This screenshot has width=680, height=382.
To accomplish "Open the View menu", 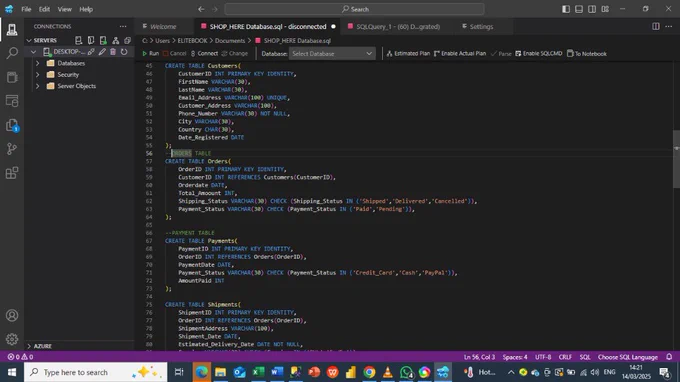I will (65, 9).
